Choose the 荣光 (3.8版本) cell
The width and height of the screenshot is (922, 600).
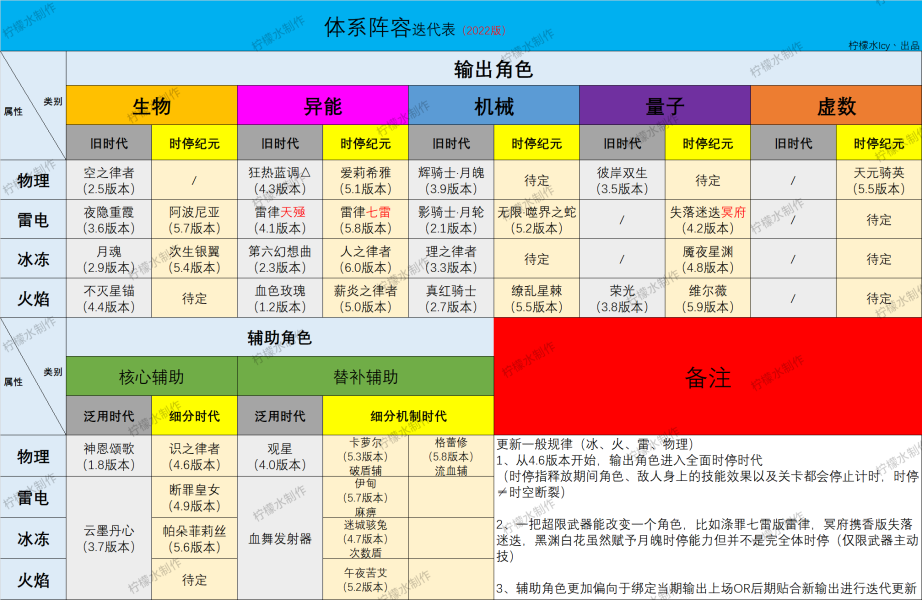point(622,298)
